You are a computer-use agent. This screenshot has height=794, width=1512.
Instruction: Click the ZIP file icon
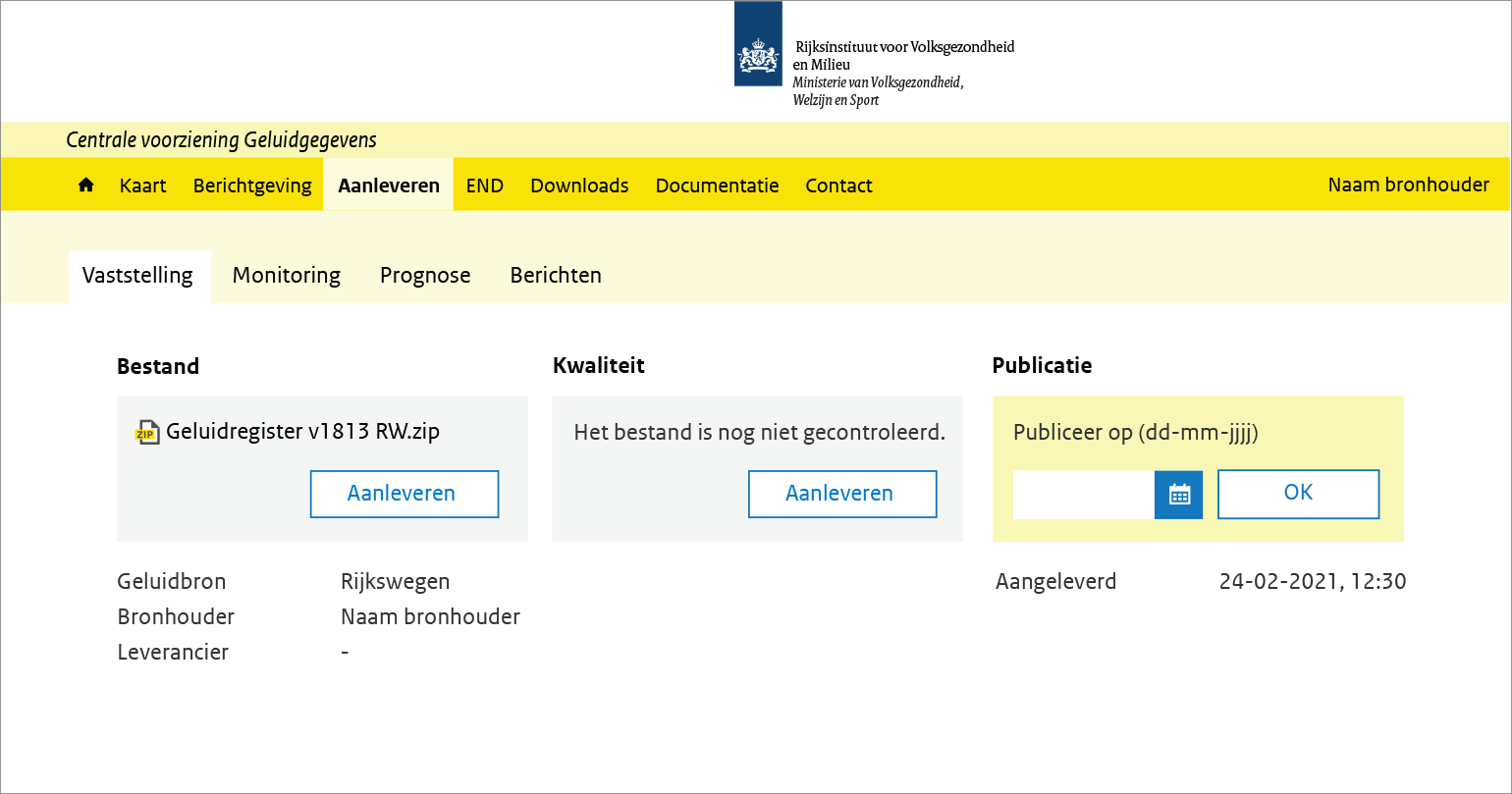point(147,433)
